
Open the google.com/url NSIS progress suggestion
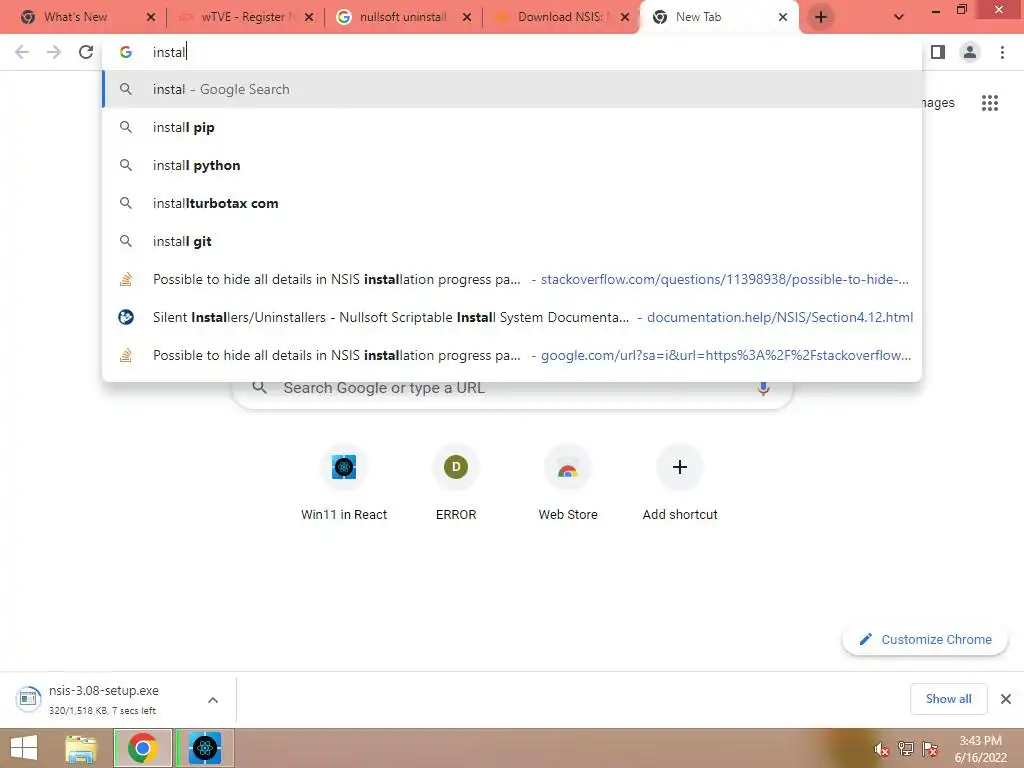[512, 355]
